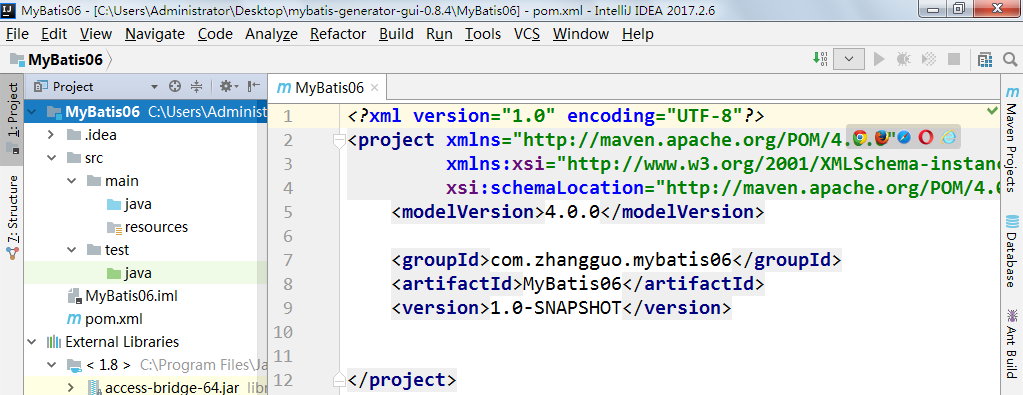
Task: Expand the access-bridge-64.jar node
Action: [x=72, y=387]
